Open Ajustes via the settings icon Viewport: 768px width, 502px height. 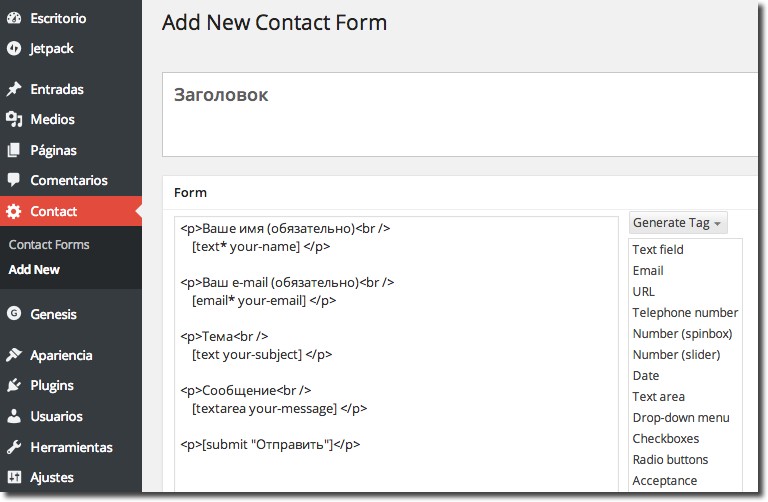click(x=14, y=477)
